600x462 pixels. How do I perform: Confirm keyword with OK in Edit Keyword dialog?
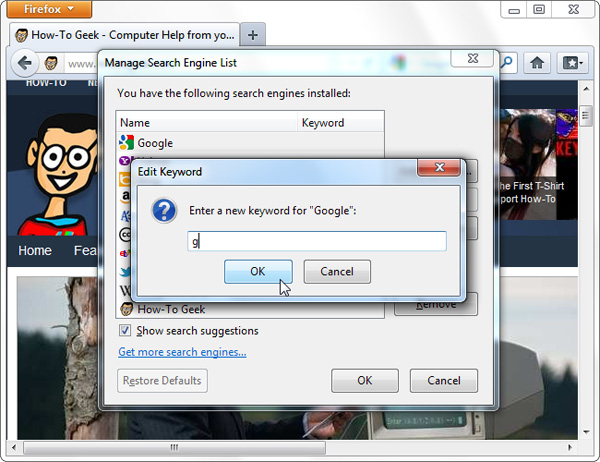pos(258,271)
